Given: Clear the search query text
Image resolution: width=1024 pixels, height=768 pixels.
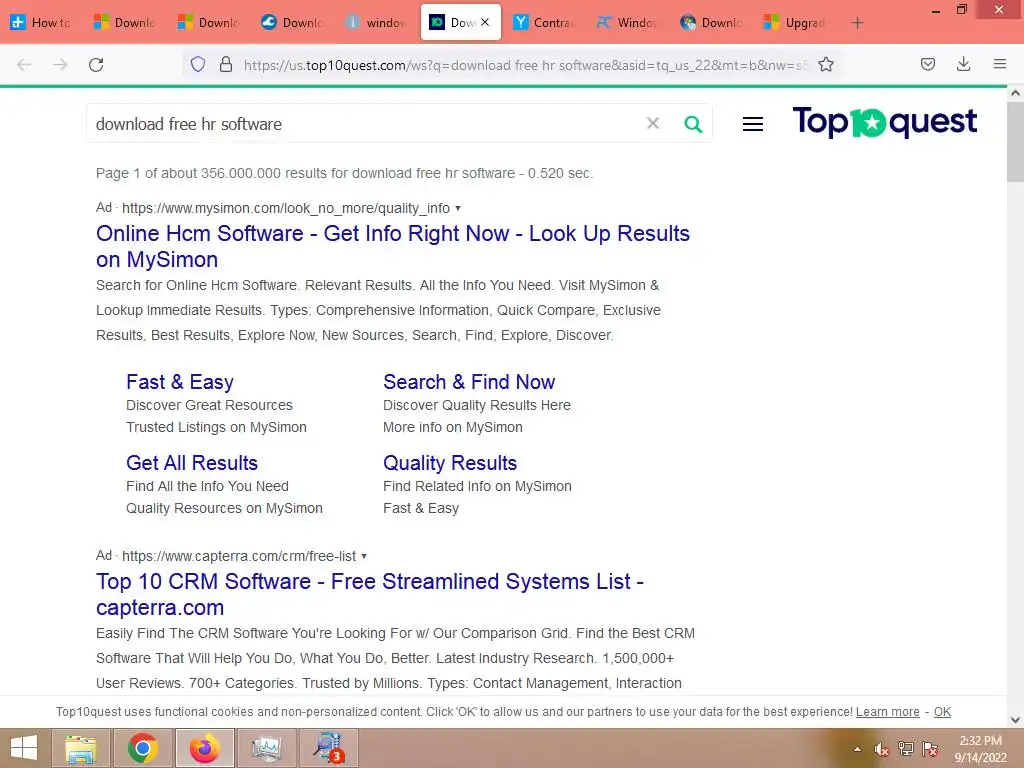Looking at the screenshot, I should (x=652, y=123).
